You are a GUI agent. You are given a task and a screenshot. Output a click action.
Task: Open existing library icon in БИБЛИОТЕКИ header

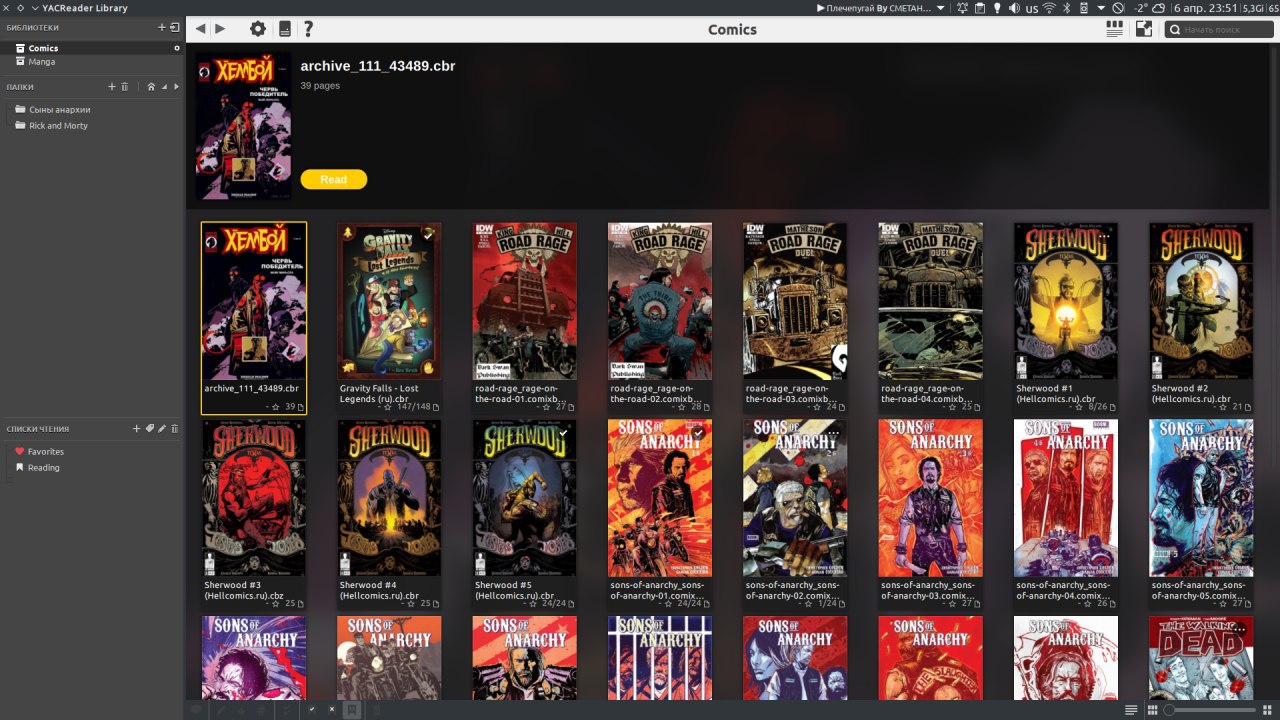175,27
